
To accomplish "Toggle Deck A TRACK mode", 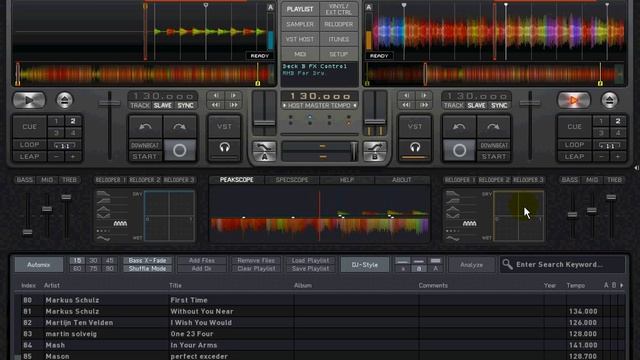I will (x=140, y=105).
